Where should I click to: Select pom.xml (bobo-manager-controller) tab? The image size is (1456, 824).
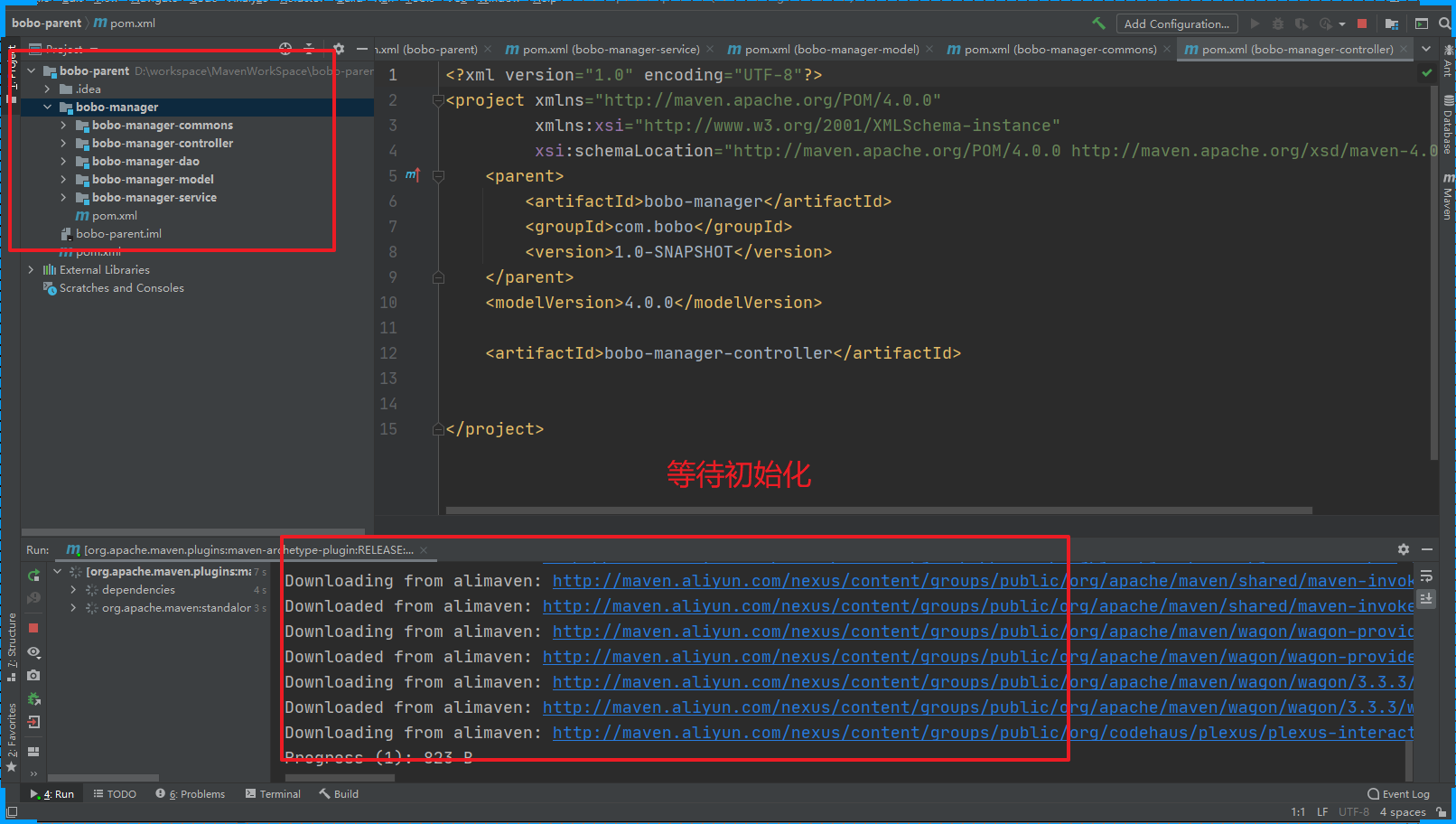point(1288,49)
